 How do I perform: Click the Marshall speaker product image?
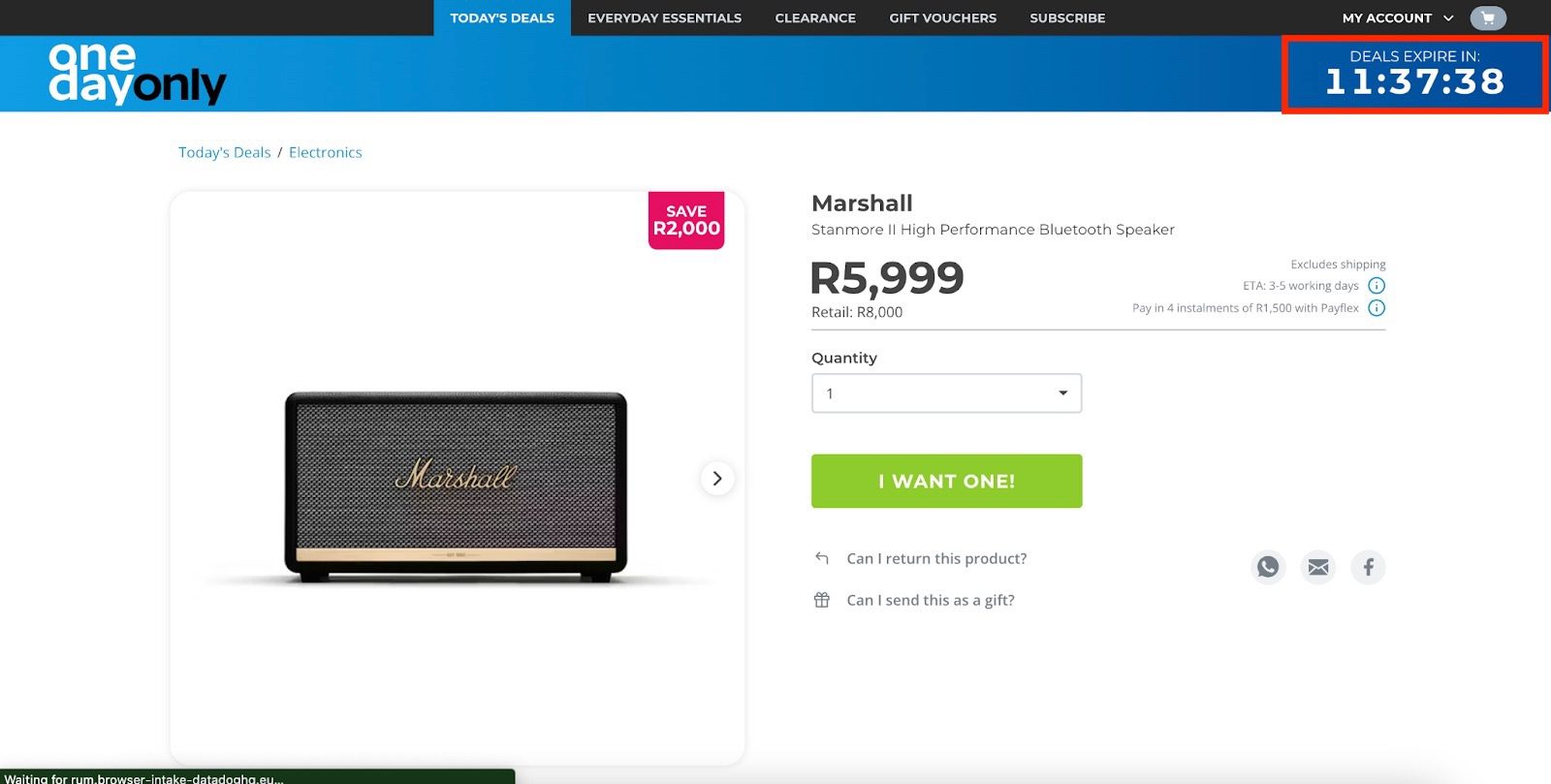[456, 485]
